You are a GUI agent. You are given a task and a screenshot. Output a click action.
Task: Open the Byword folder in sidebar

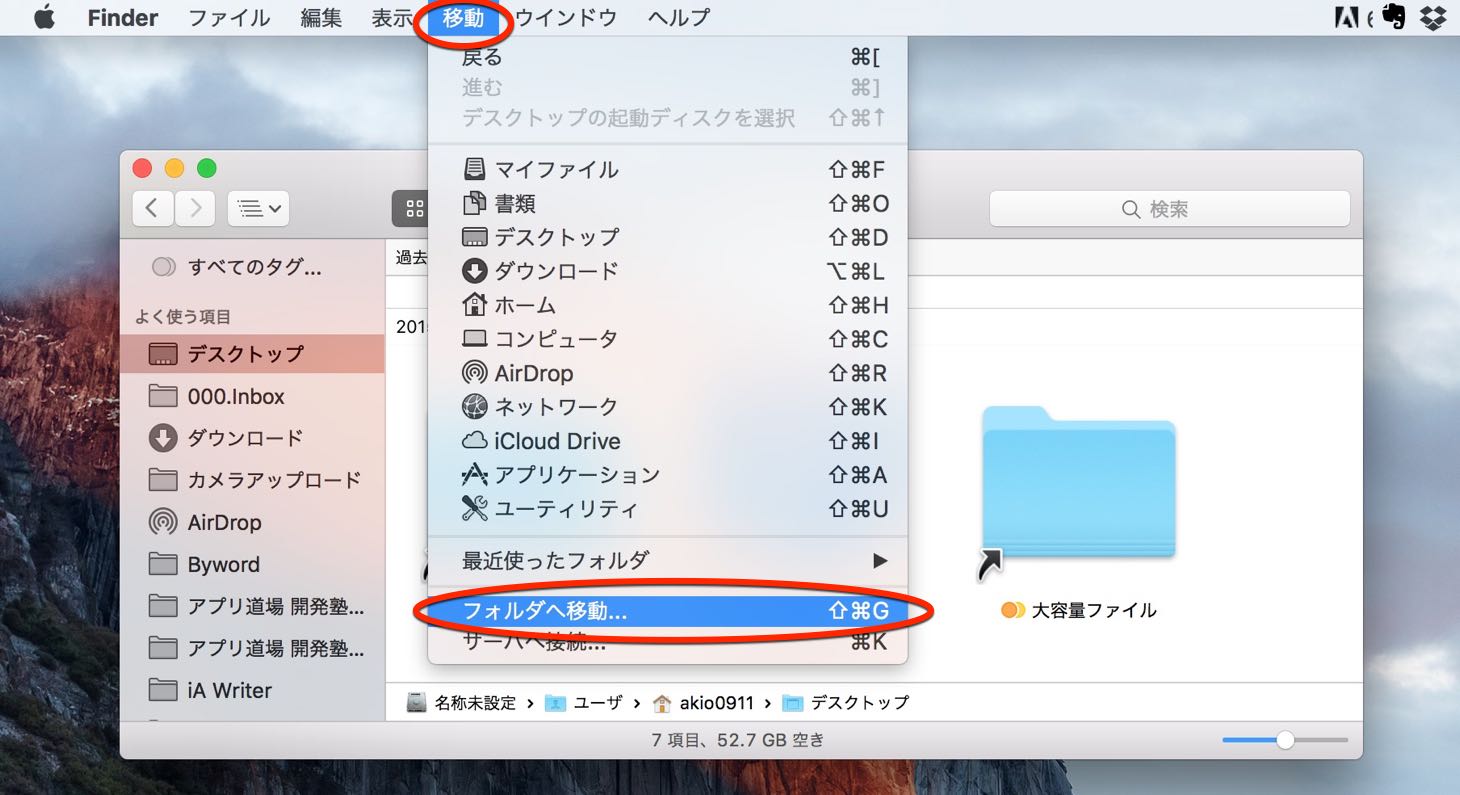click(252, 564)
